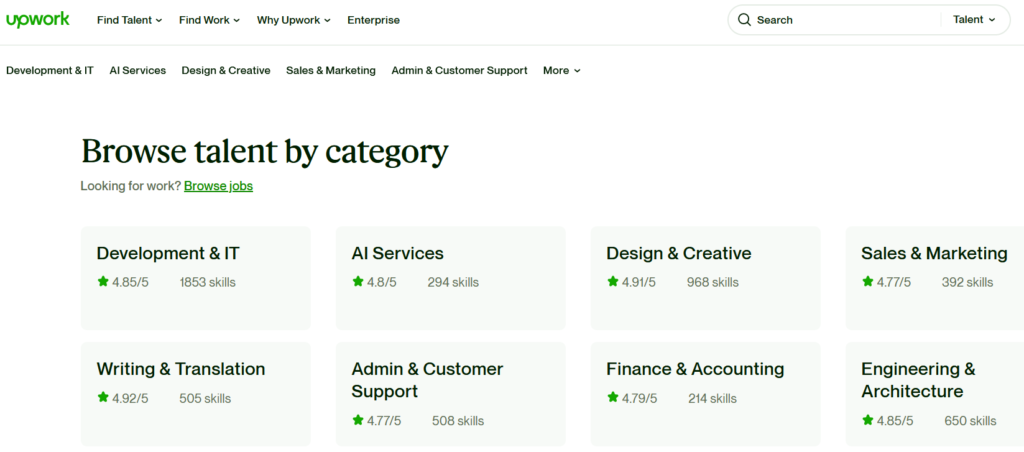Click the star icon on Writing & Translation card
The height and width of the screenshot is (452, 1024).
point(103,397)
